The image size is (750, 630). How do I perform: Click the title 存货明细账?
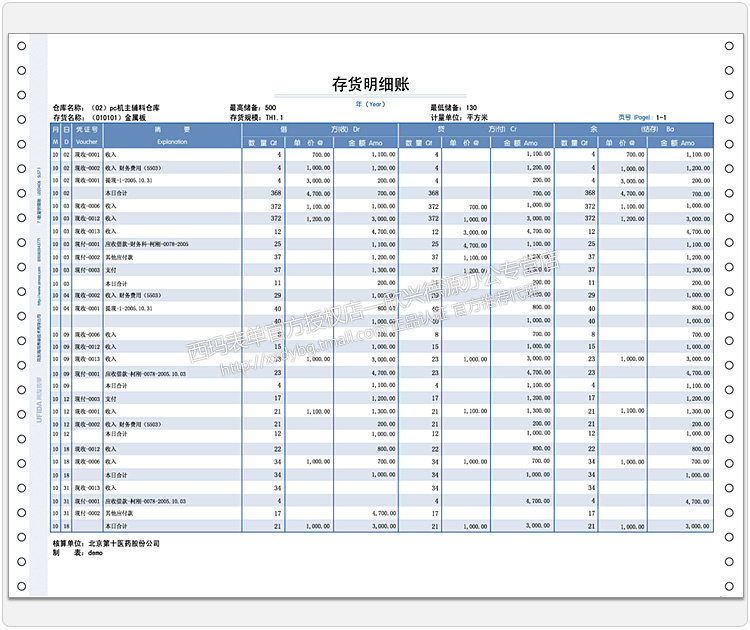click(x=370, y=84)
